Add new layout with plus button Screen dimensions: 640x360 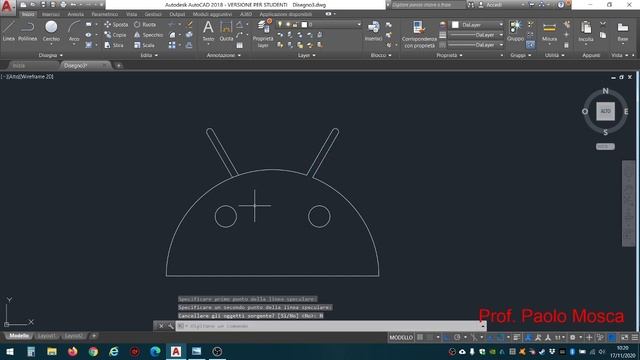pyautogui.click(x=94, y=336)
